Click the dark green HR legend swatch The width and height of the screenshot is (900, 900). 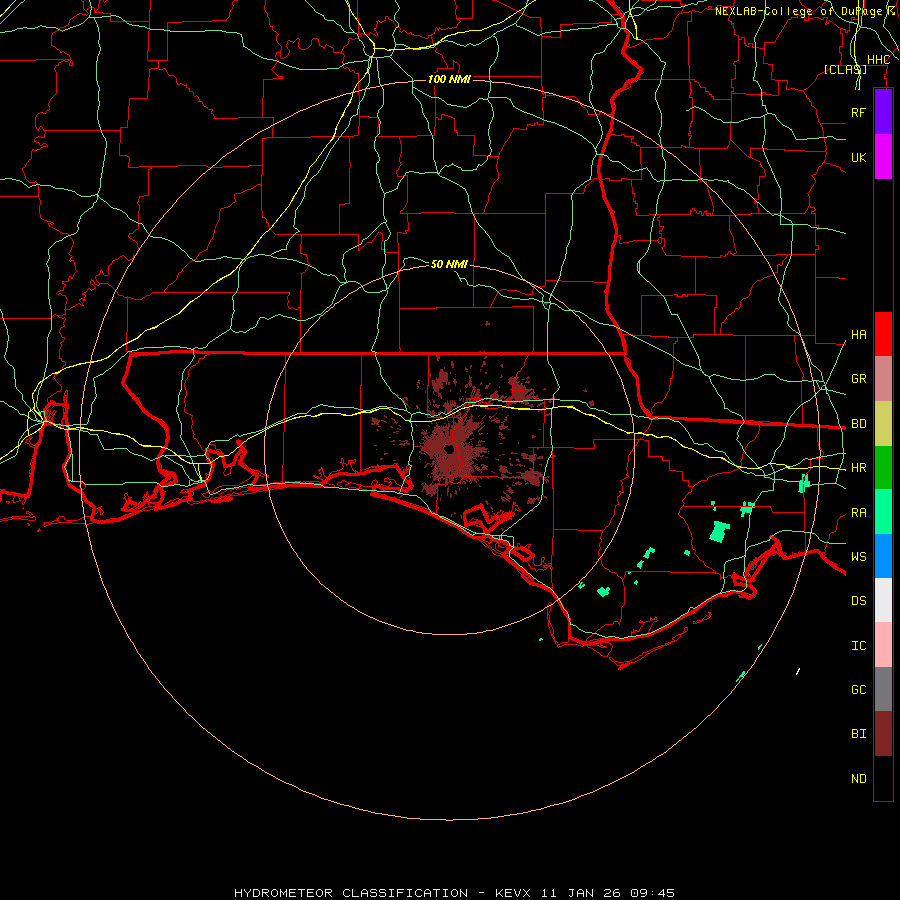pyautogui.click(x=883, y=468)
